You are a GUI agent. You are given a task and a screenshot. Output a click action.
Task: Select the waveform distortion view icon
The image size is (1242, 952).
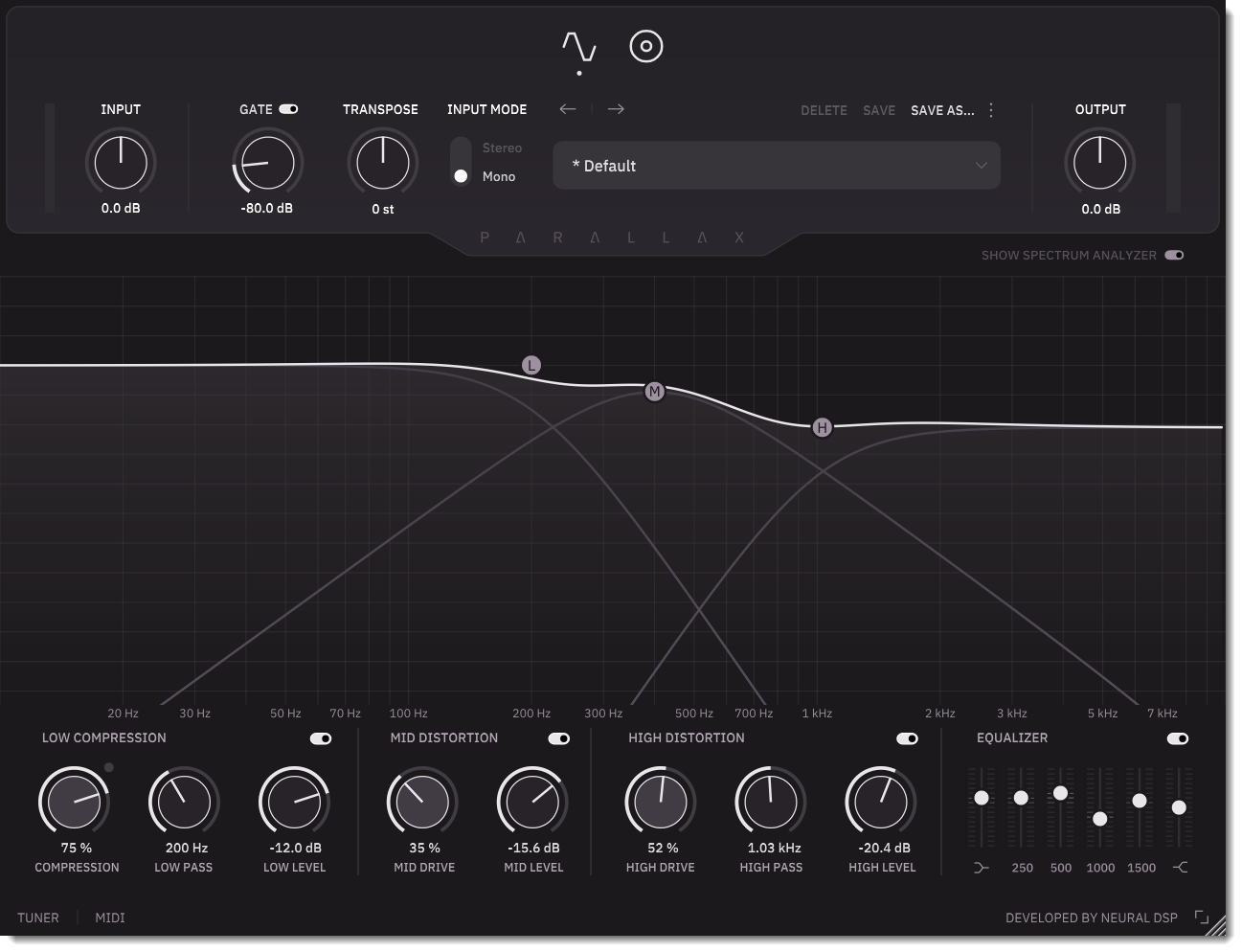(x=579, y=47)
